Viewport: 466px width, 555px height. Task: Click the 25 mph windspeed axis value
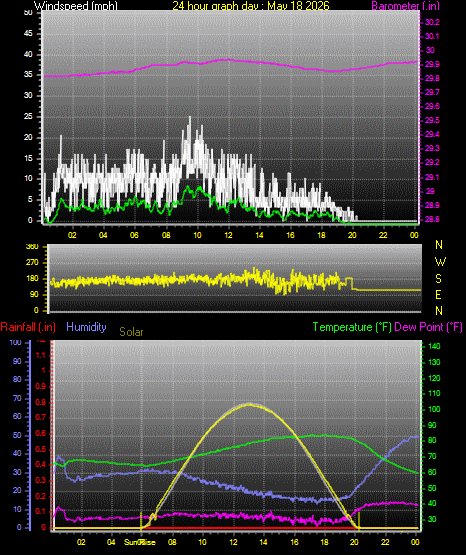coord(28,116)
